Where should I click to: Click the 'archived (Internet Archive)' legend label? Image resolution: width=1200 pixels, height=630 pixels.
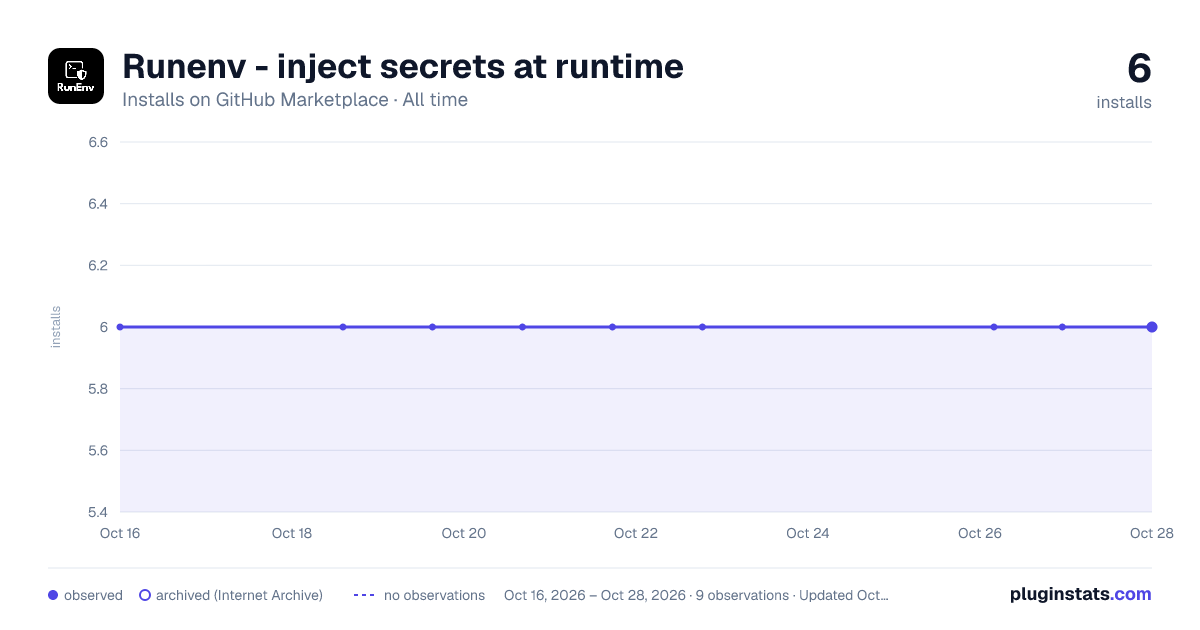(239, 595)
